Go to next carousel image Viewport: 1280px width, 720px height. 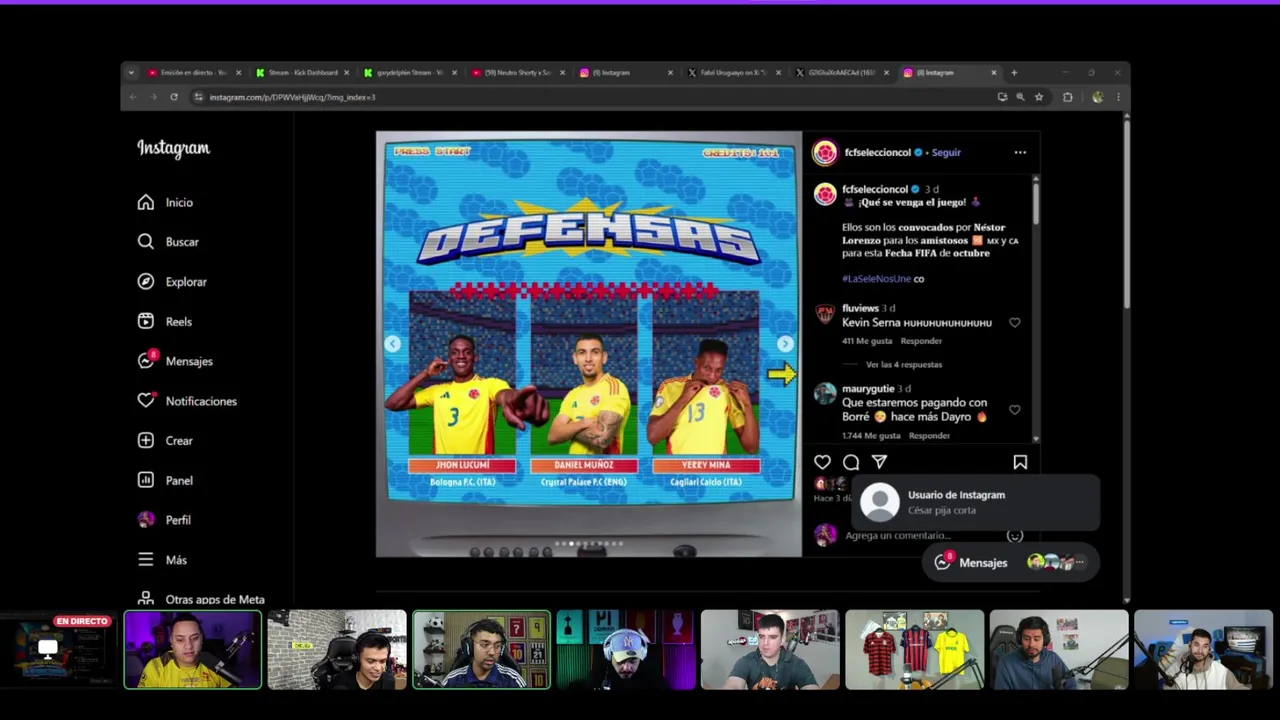(x=785, y=344)
